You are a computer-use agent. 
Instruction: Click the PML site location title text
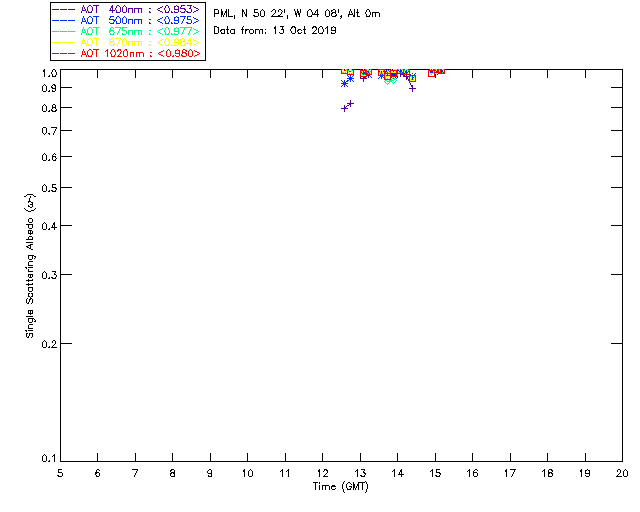[297, 14]
